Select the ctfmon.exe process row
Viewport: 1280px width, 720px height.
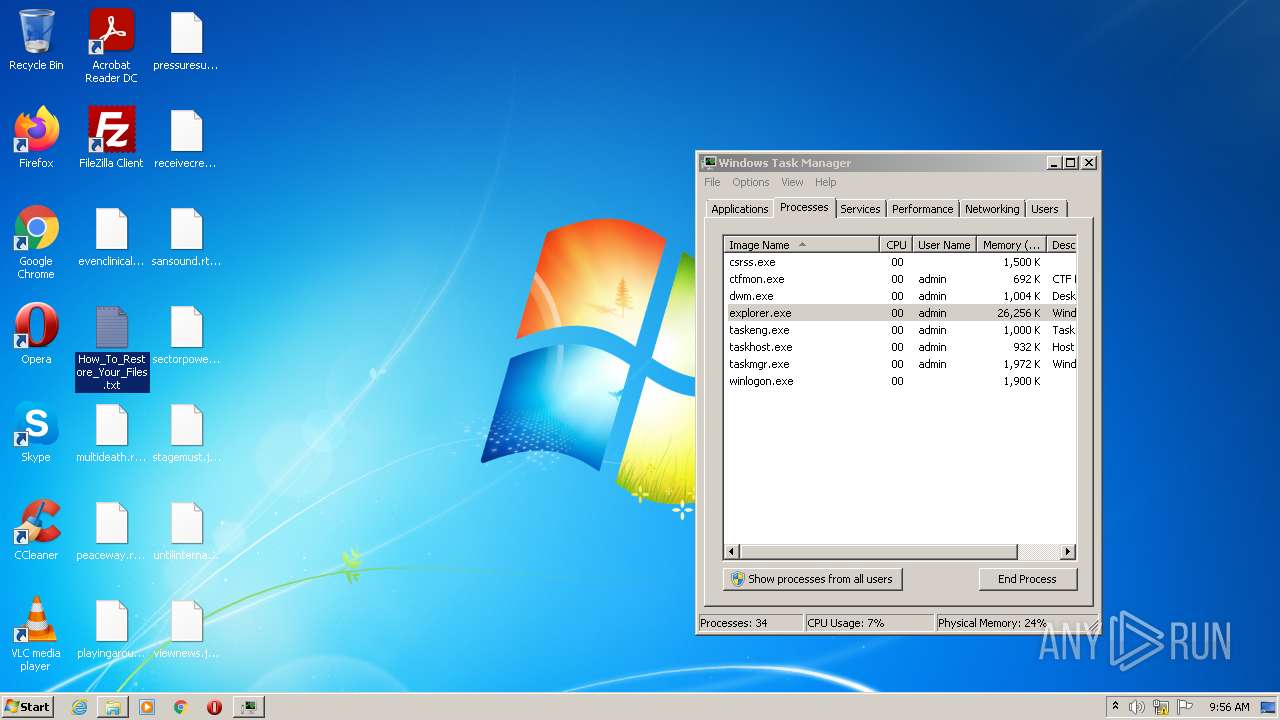click(900, 279)
